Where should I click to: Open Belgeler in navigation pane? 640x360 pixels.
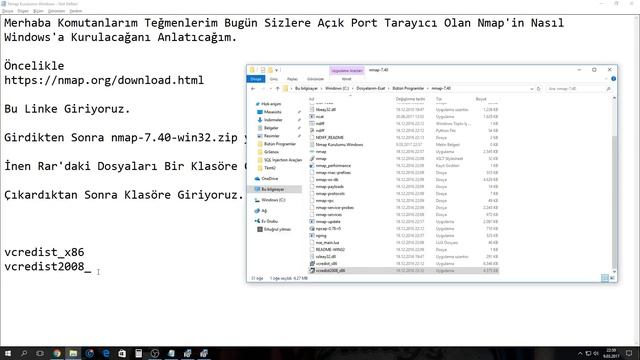pos(271,128)
